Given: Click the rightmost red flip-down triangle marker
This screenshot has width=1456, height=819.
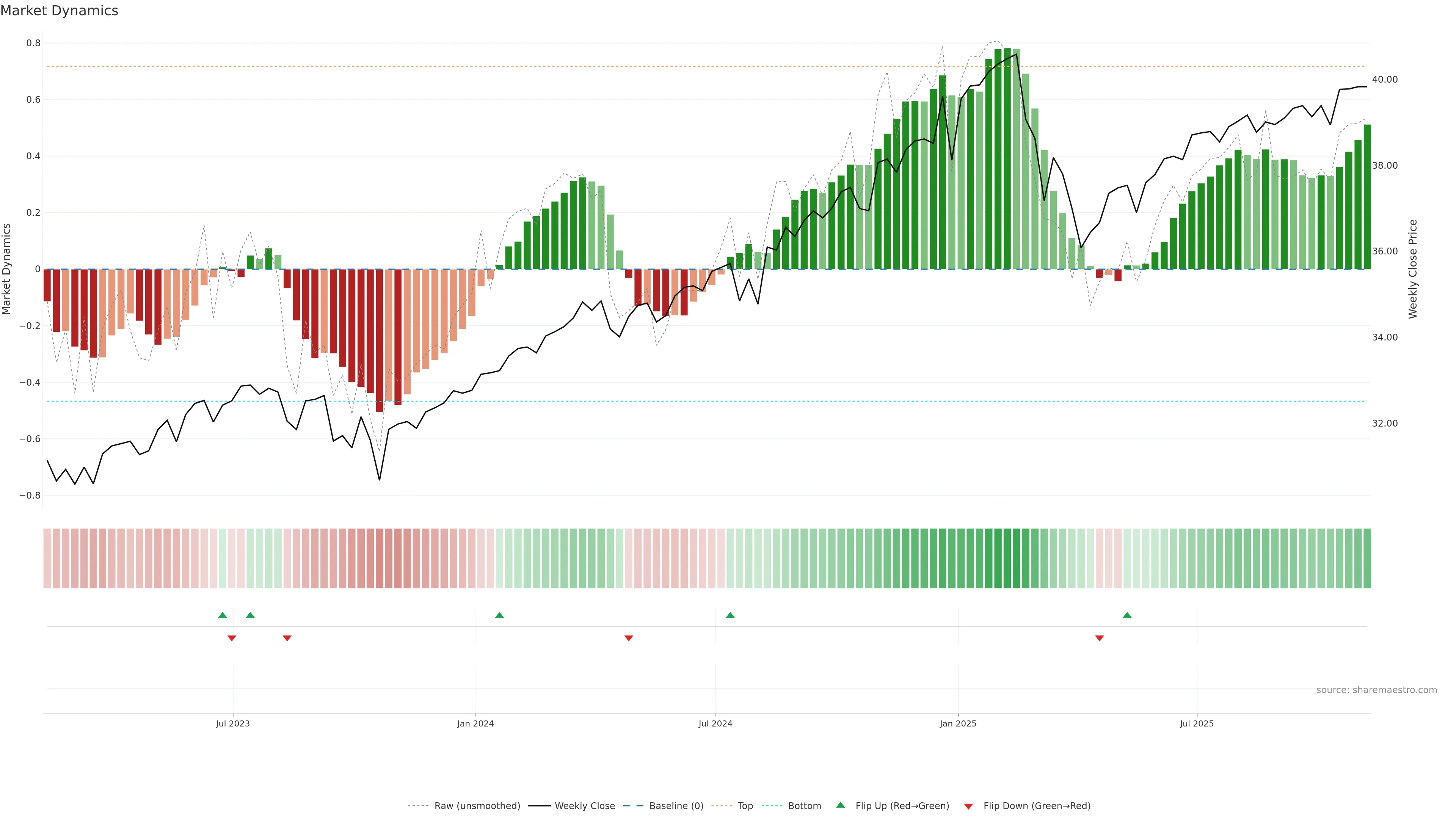Looking at the screenshot, I should pos(1099,638).
